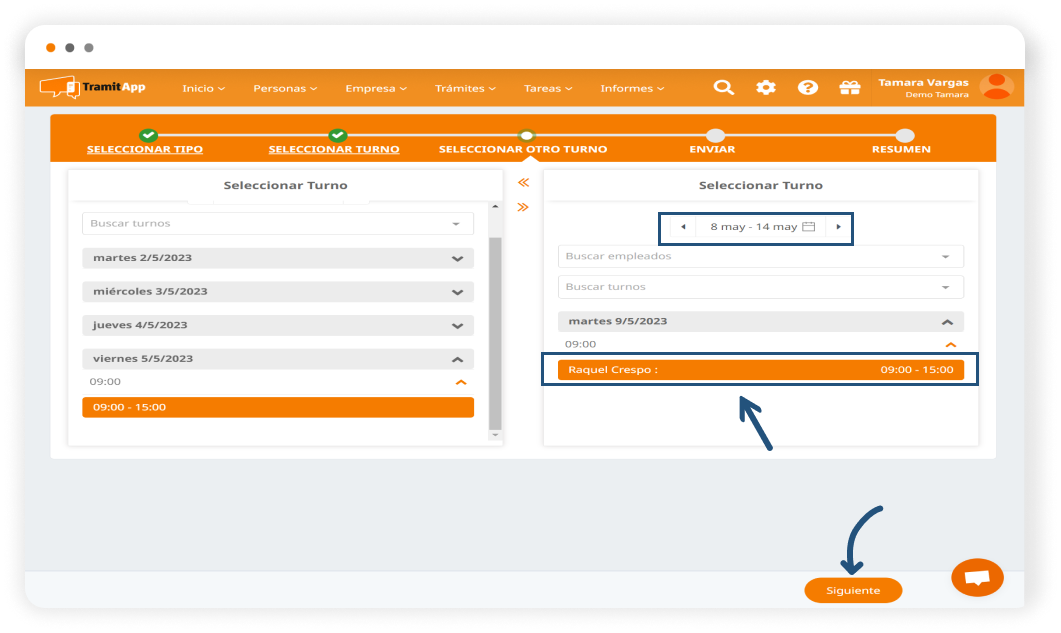Go to next week in date picker
This screenshot has height=633, width=1061.
click(838, 227)
